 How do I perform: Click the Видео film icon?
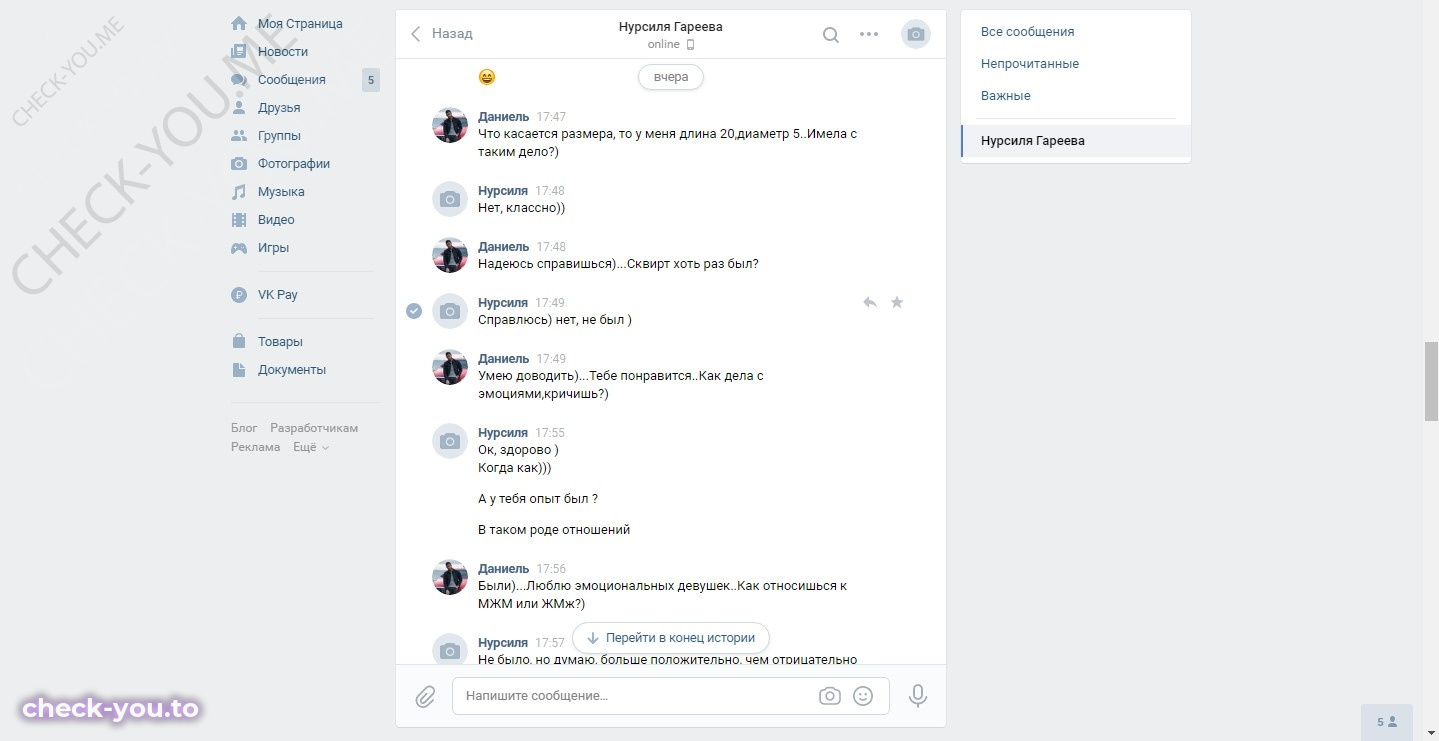239,219
